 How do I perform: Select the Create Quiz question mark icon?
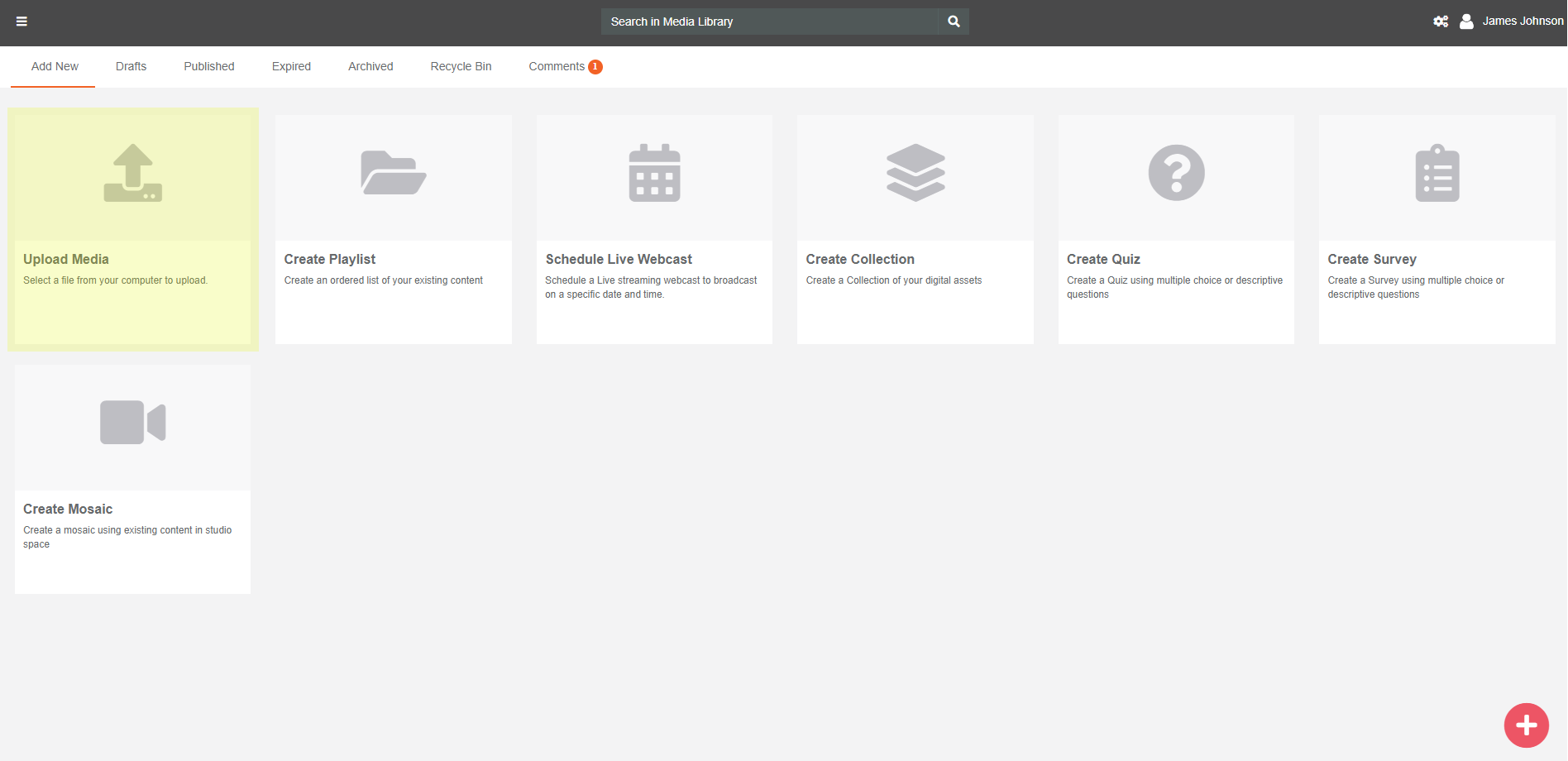click(1176, 173)
